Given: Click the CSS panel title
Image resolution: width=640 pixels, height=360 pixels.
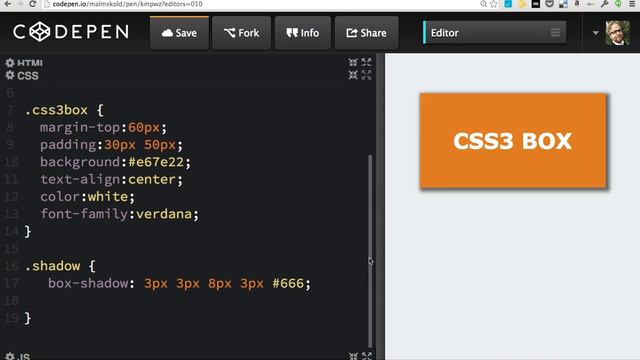Looking at the screenshot, I should point(28,76).
